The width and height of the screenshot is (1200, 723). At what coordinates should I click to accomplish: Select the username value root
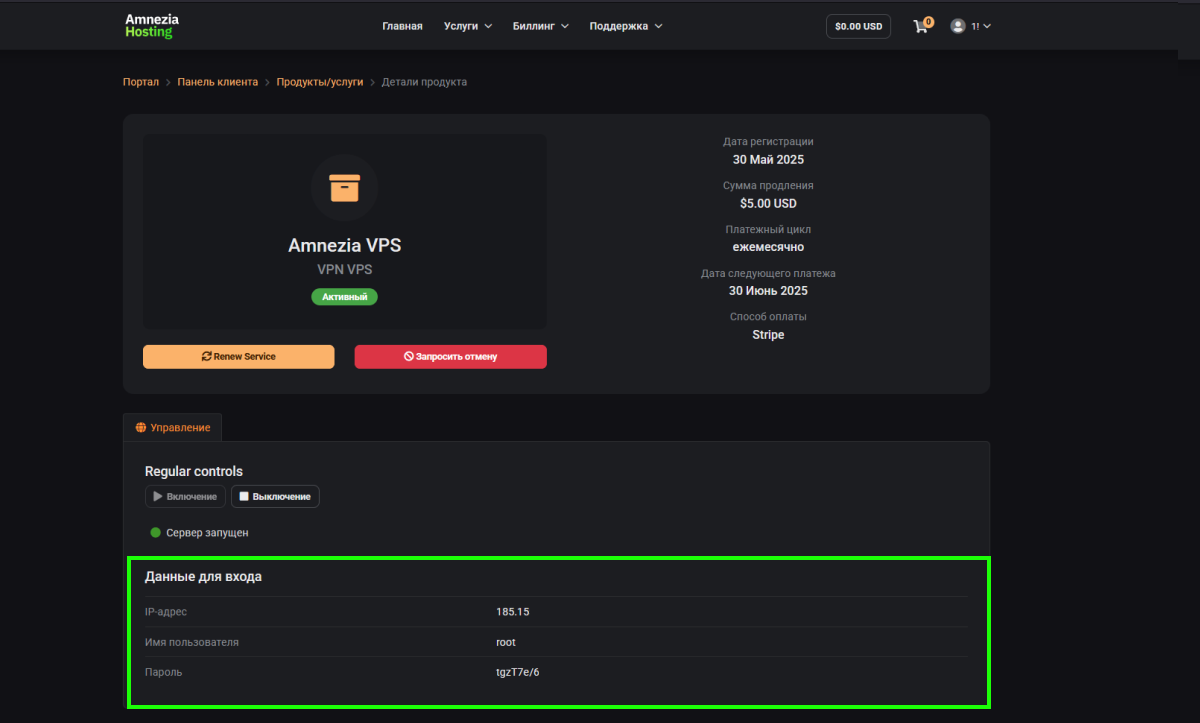pos(506,642)
